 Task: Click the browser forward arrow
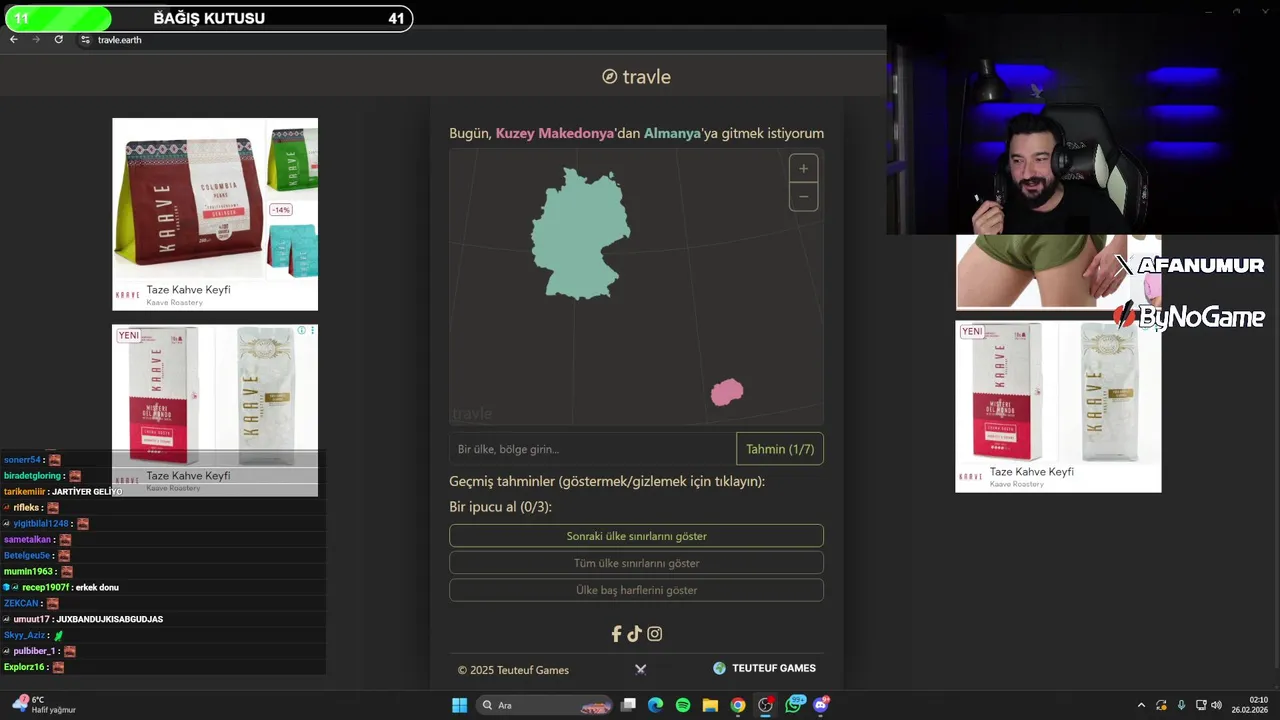tap(36, 39)
